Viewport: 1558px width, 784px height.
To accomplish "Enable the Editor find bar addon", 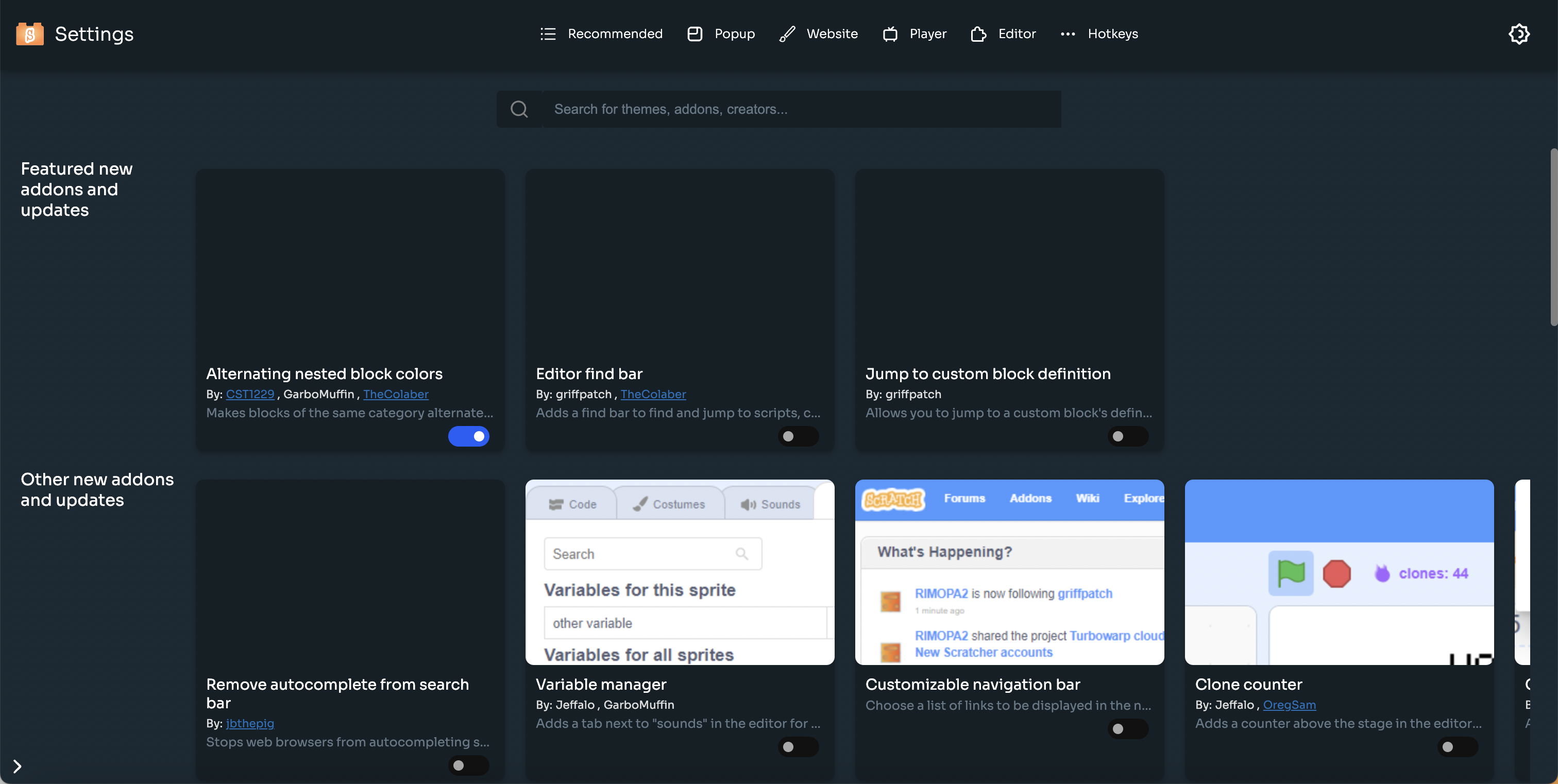I will coord(799,436).
